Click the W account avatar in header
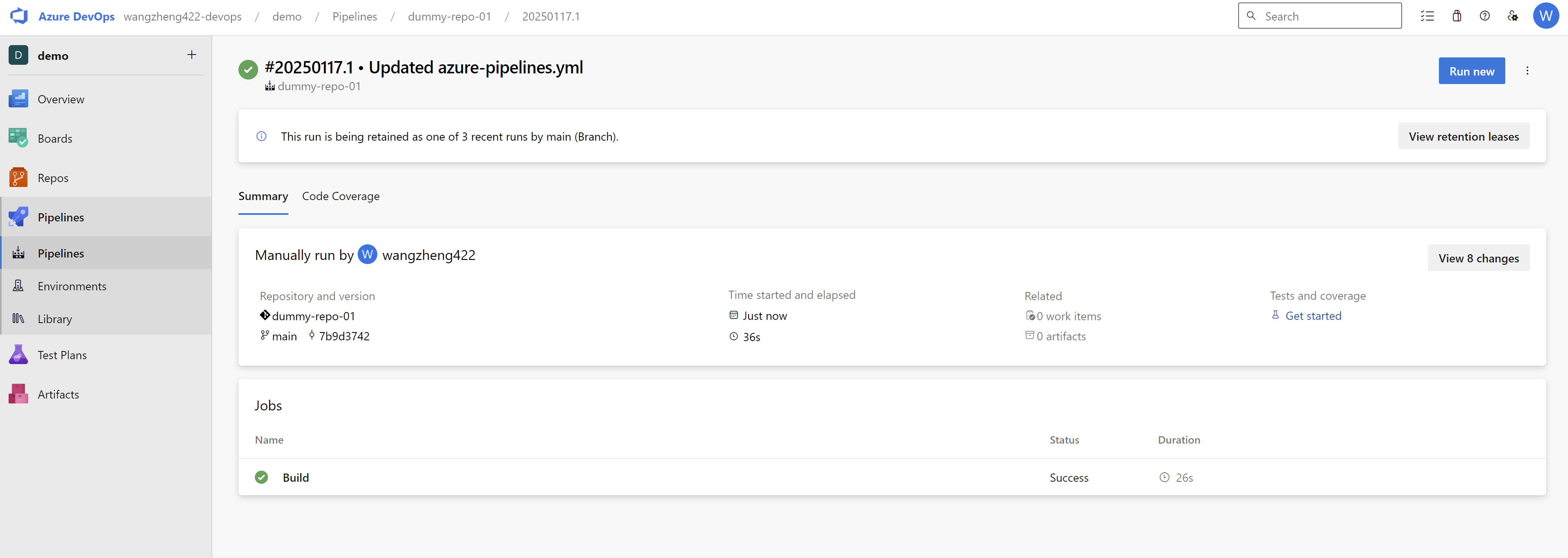The width and height of the screenshot is (1568, 558). pyautogui.click(x=1545, y=16)
